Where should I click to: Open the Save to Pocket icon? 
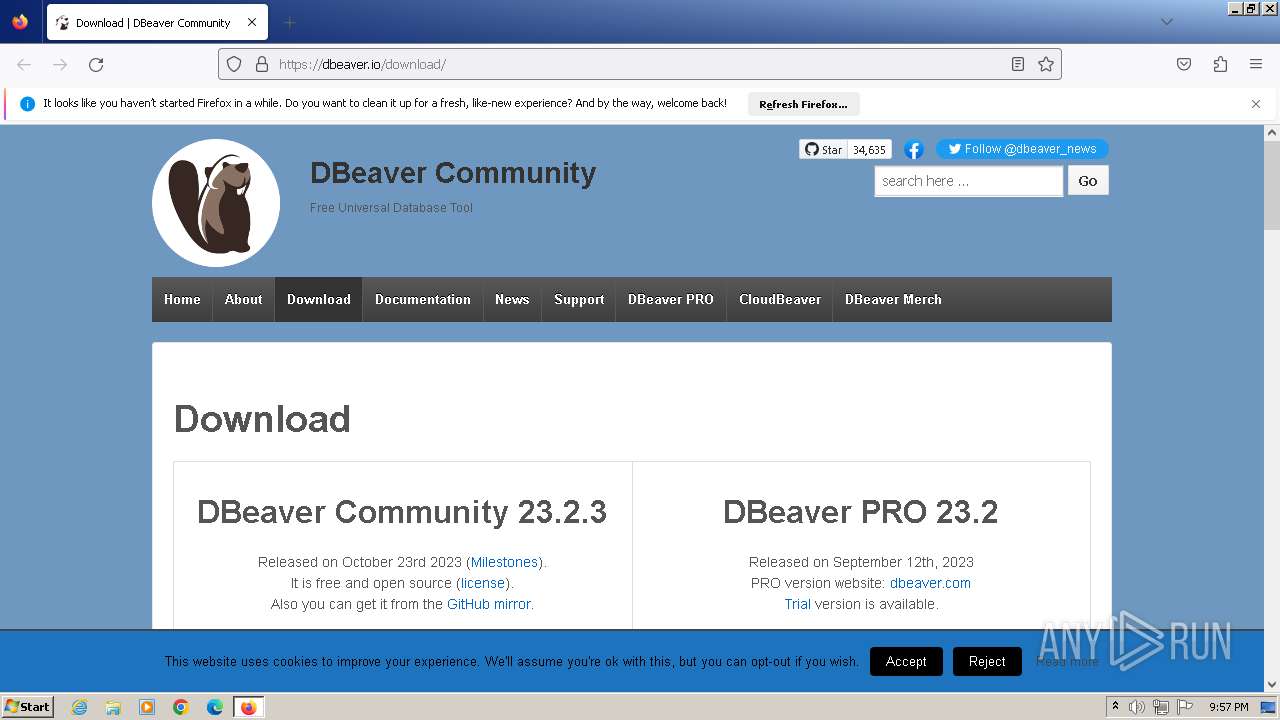[x=1184, y=64]
